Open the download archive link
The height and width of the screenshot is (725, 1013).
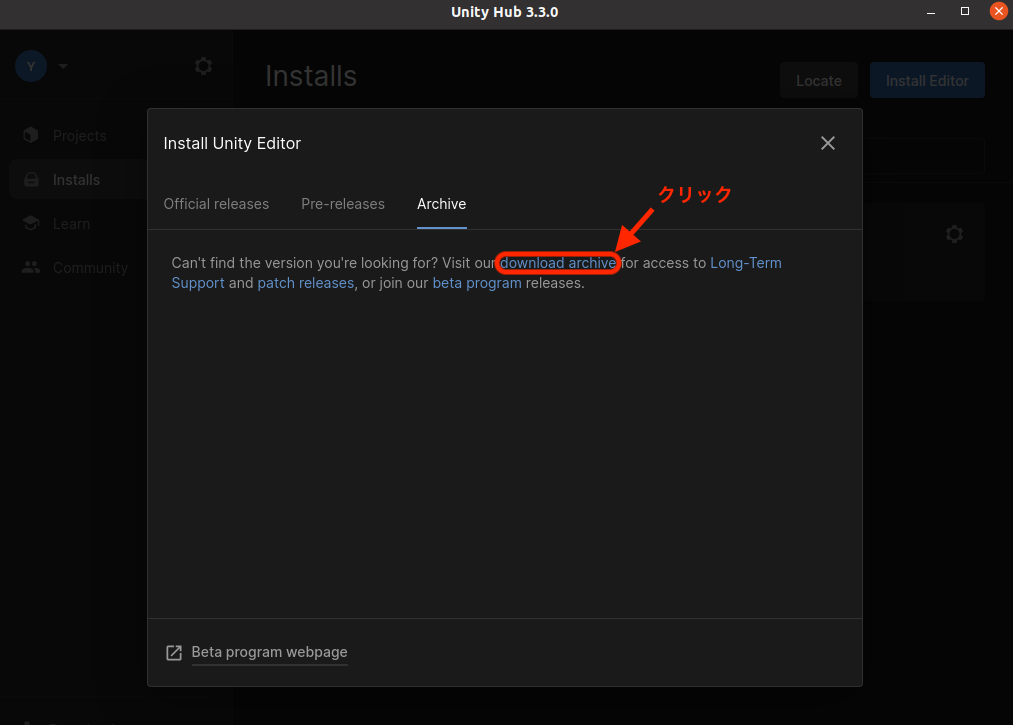[x=558, y=262]
